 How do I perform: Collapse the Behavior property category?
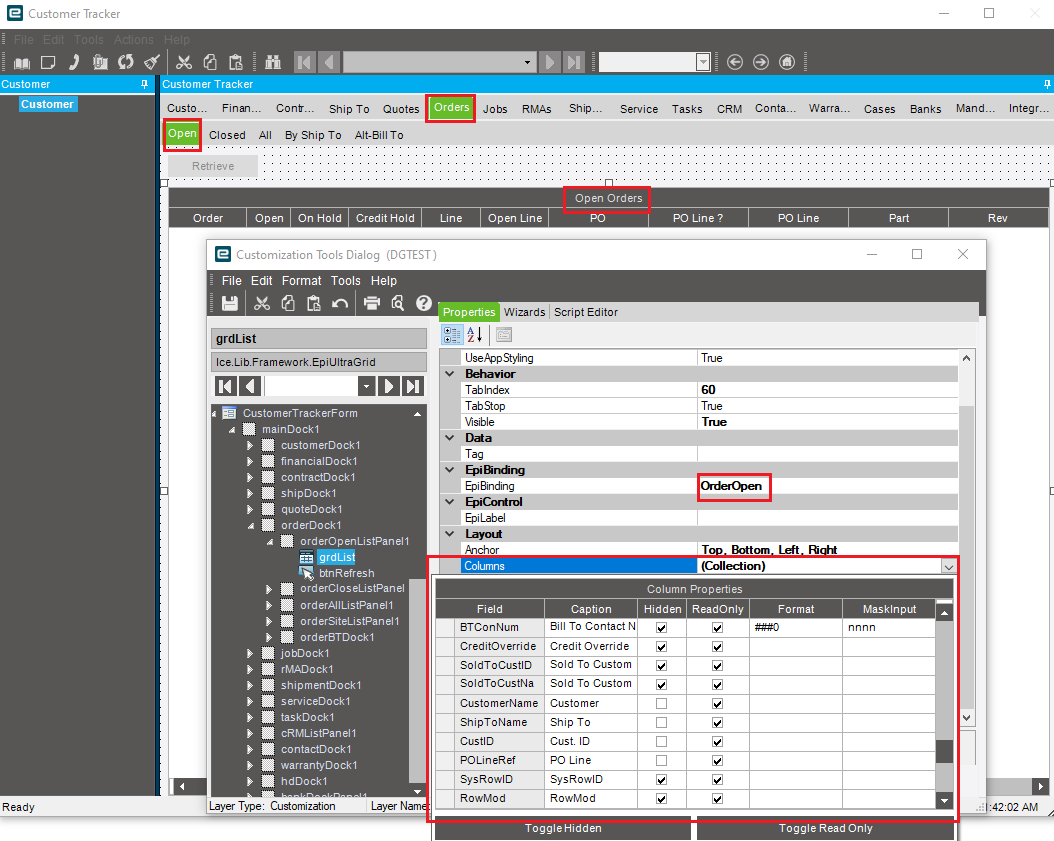(x=450, y=374)
